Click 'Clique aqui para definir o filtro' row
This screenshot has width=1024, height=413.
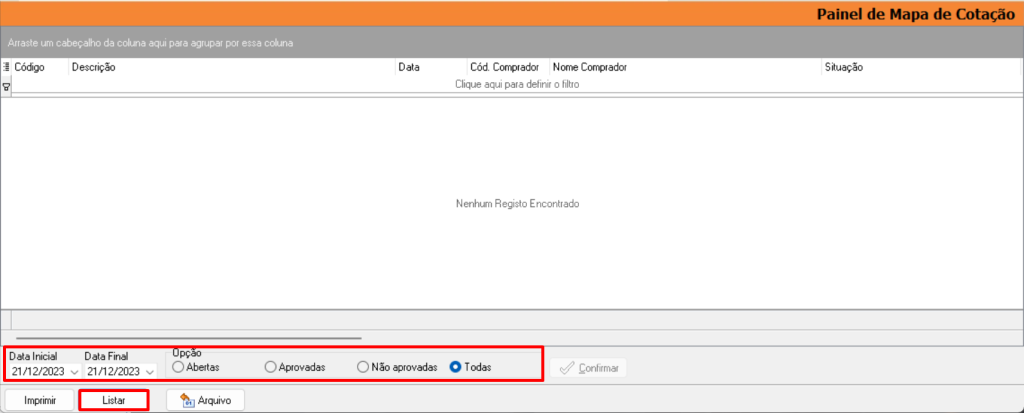tap(517, 84)
